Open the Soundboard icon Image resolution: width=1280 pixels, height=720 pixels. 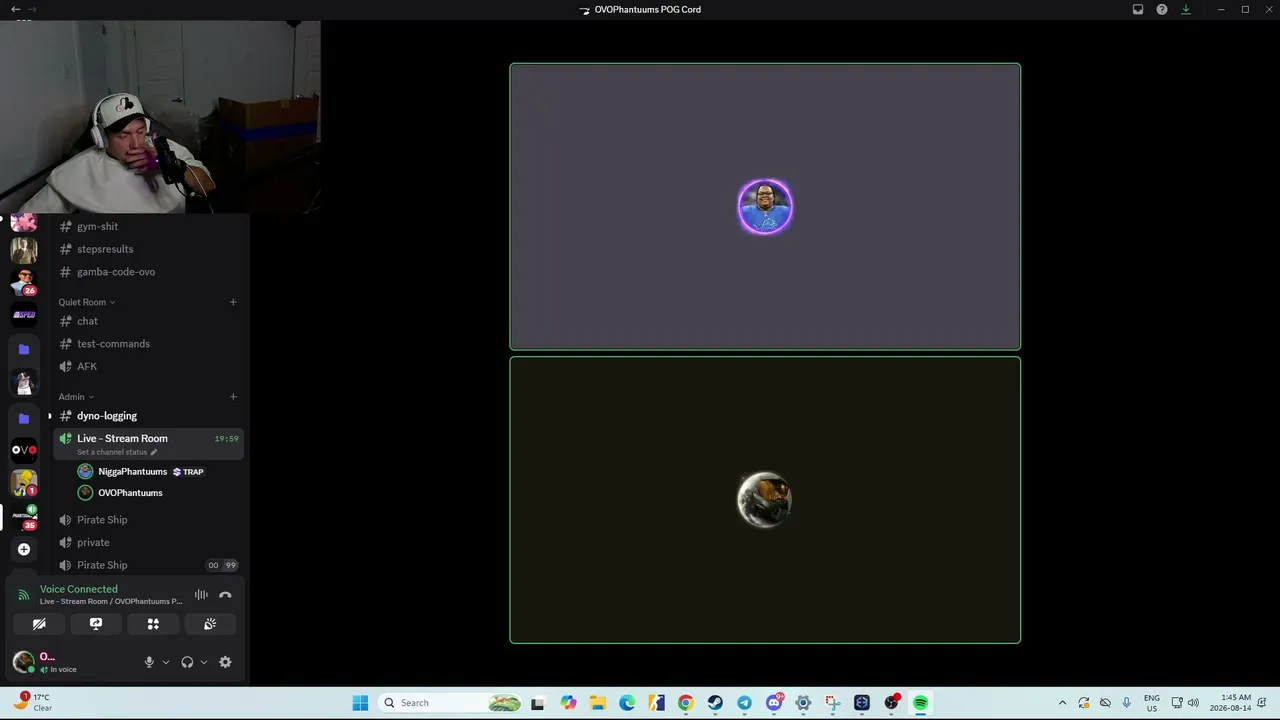click(x=210, y=624)
